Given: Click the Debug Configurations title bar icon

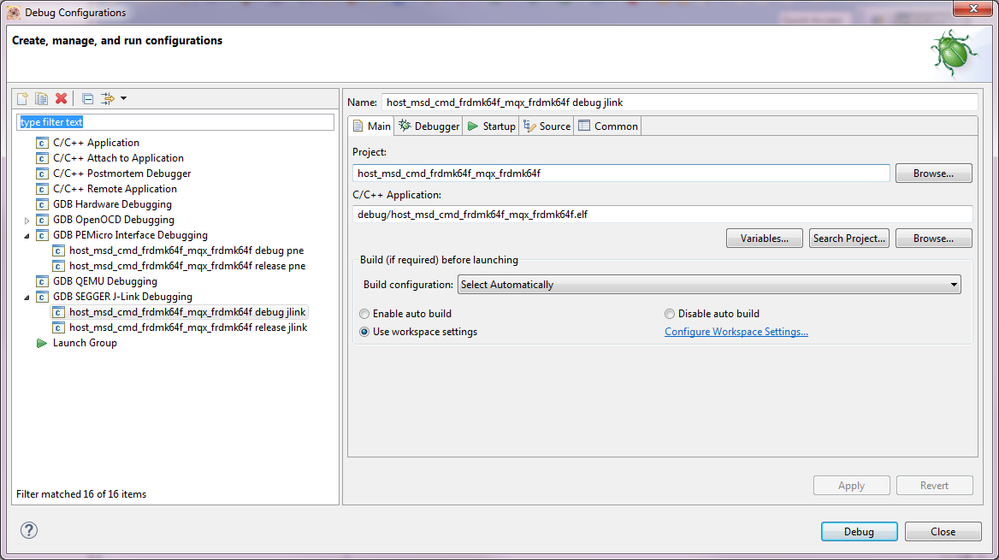Looking at the screenshot, I should (14, 12).
